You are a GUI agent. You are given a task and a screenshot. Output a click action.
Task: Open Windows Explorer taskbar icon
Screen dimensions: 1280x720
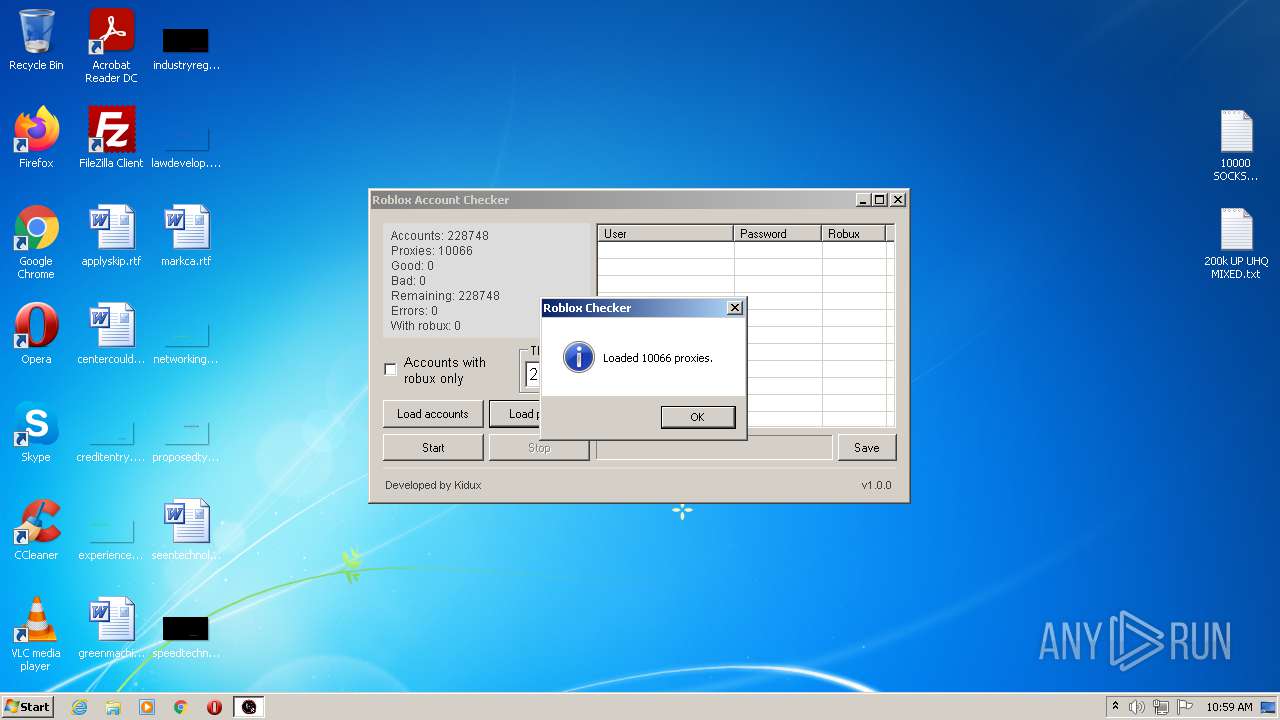click(x=113, y=707)
